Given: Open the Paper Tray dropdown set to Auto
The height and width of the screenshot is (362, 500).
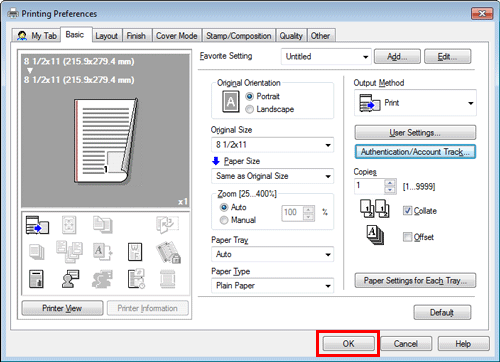Looking at the screenshot, I should (272, 254).
